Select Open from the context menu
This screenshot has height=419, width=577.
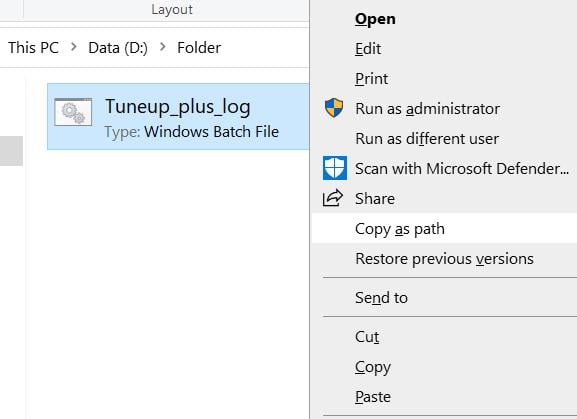pos(375,19)
